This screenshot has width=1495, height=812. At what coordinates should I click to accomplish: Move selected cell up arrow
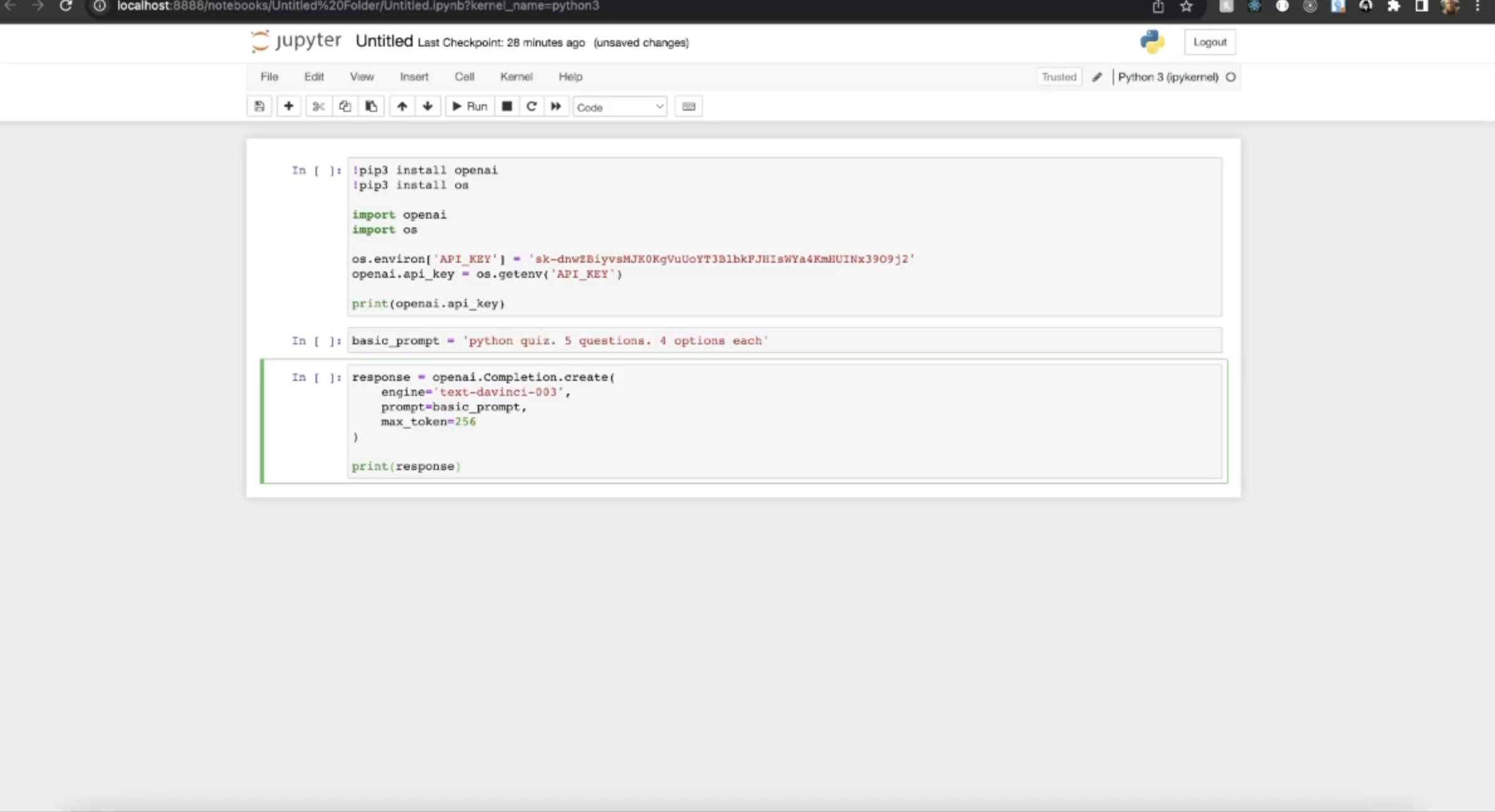402,106
